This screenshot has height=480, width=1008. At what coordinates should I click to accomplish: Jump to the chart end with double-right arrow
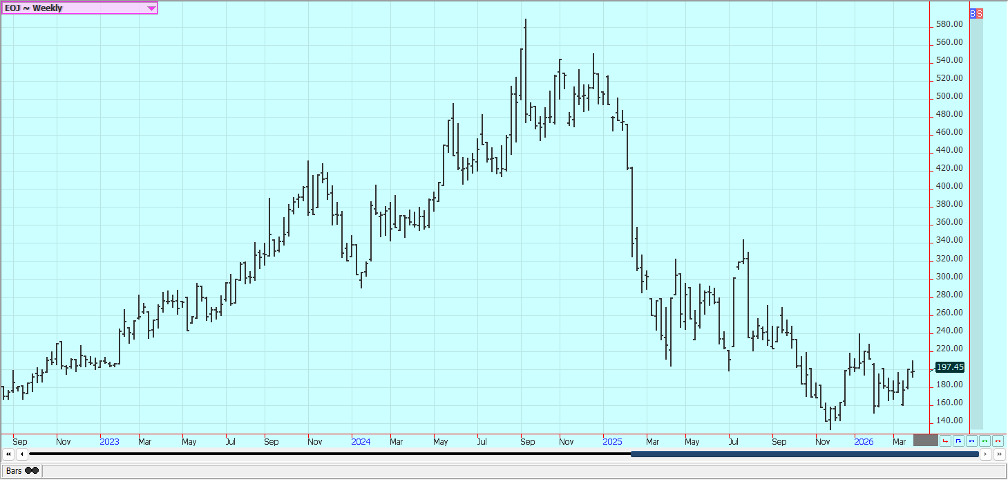(x=999, y=454)
